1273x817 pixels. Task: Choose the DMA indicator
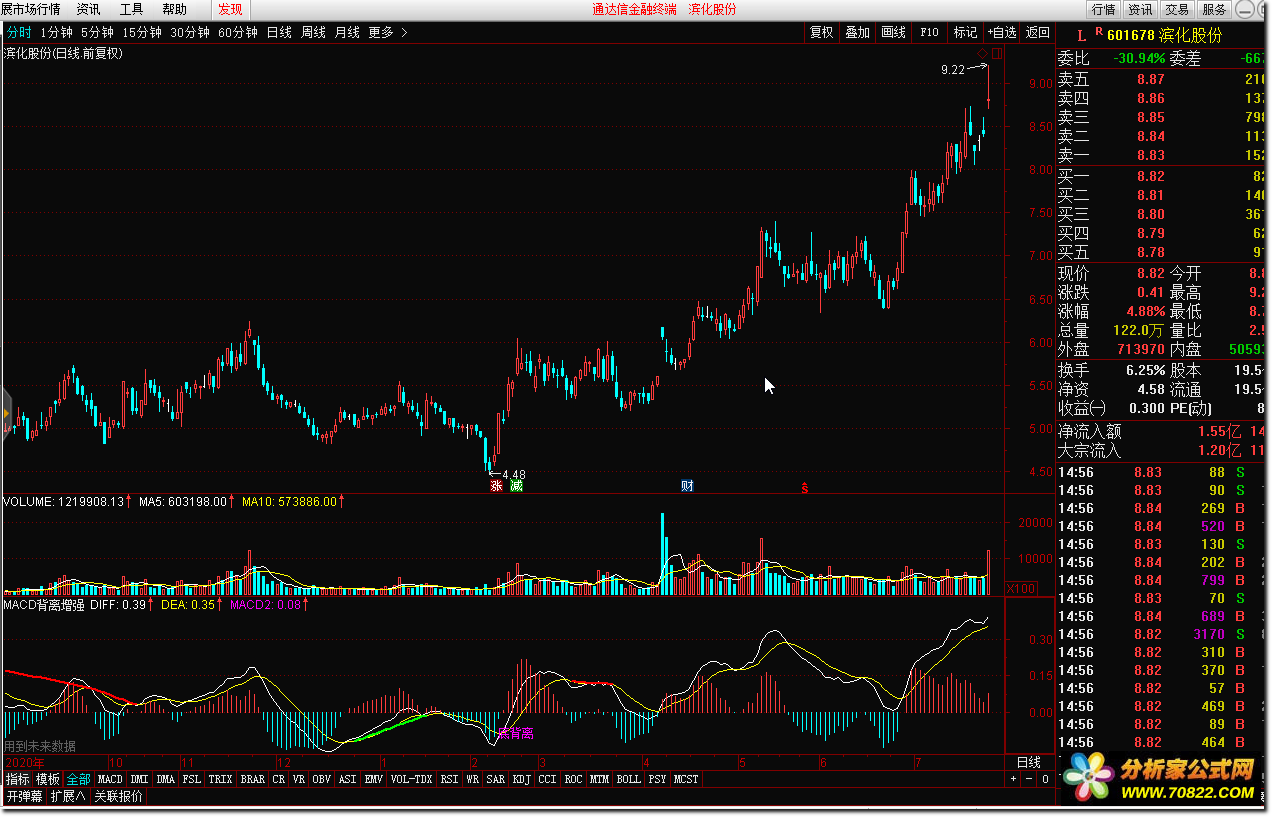coord(165,779)
